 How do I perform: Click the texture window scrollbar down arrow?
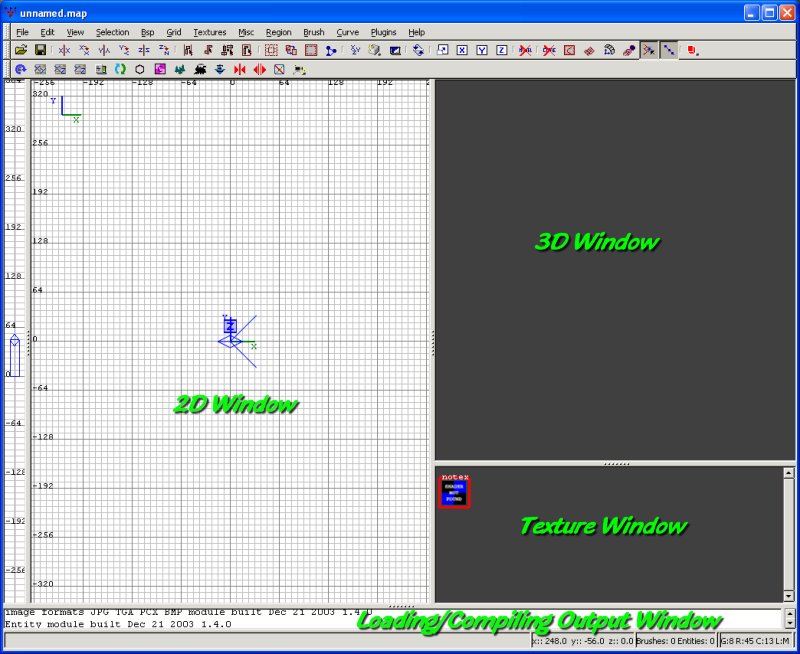tap(788, 595)
